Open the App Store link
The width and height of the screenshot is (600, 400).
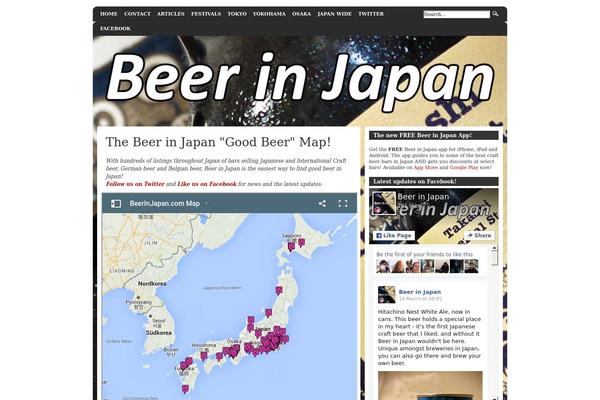click(426, 168)
